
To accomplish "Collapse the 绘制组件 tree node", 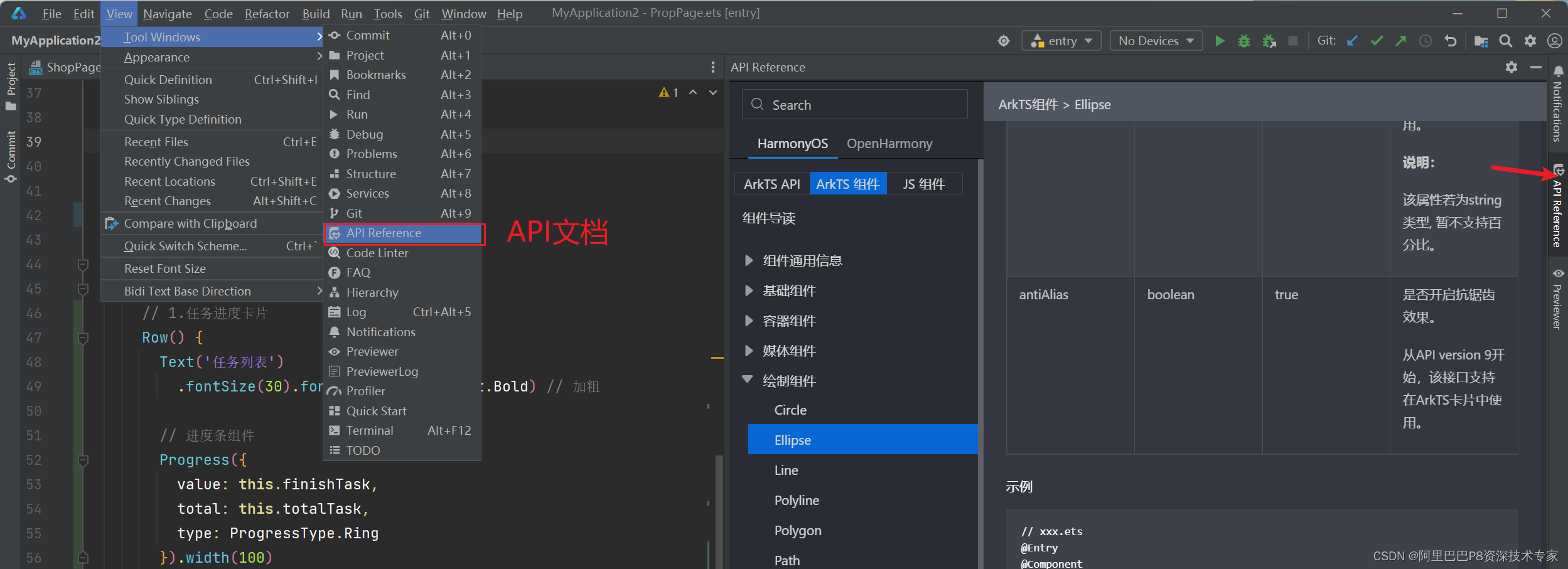I will click(x=748, y=380).
